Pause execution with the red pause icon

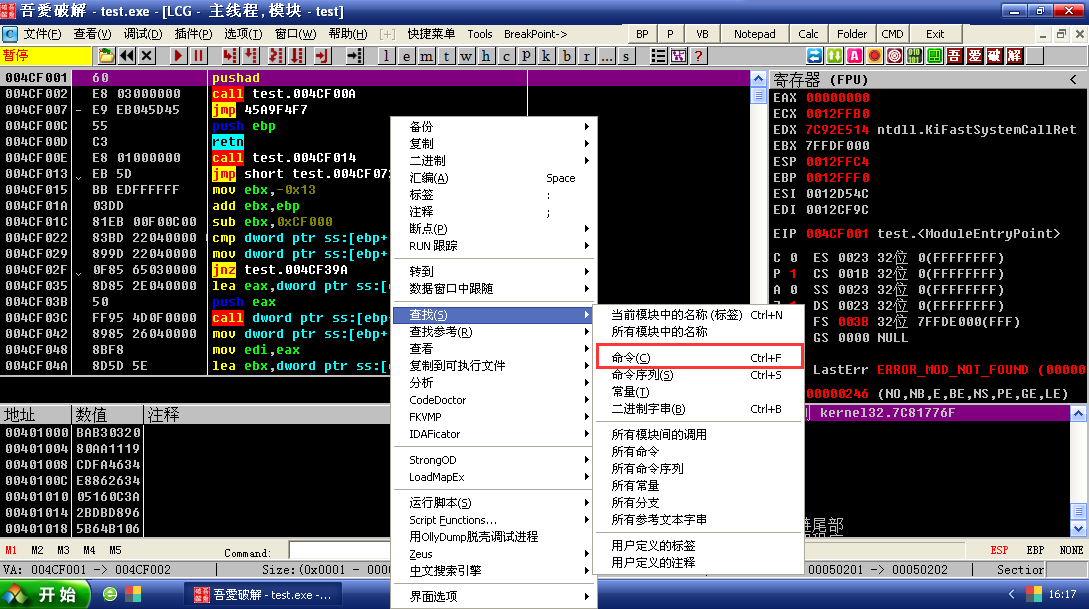tap(198, 56)
